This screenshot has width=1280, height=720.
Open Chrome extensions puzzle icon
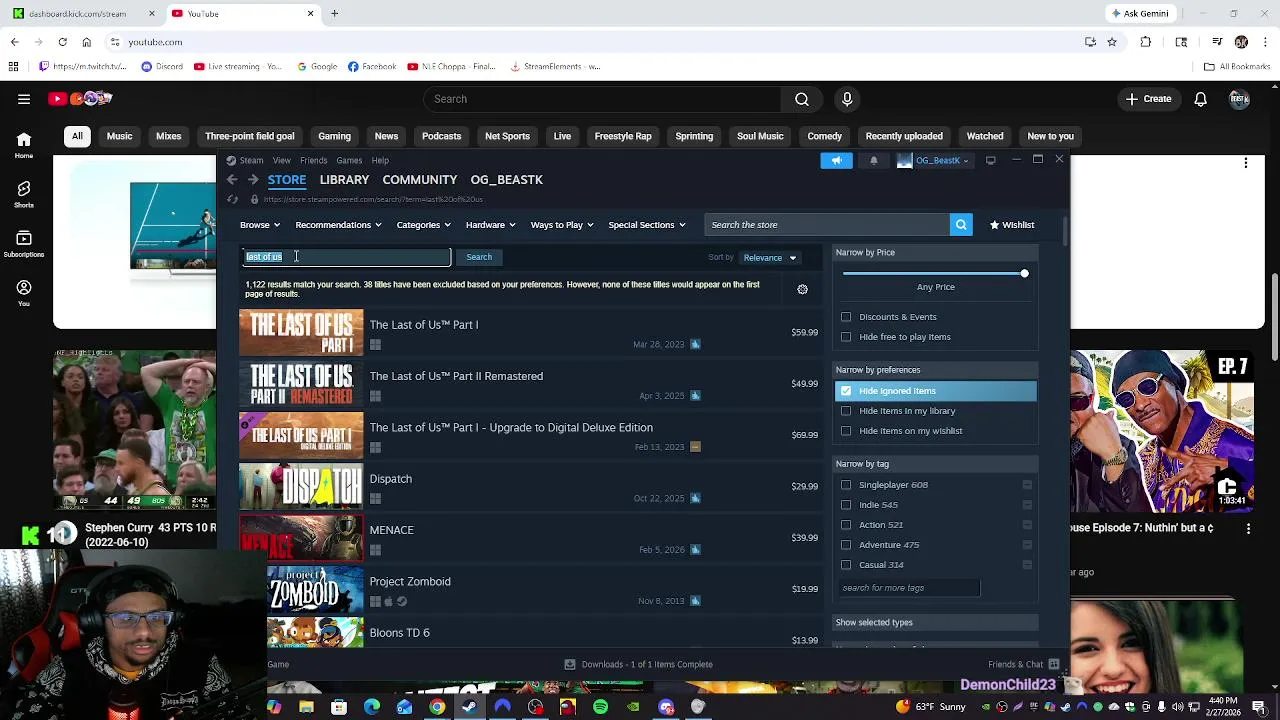coord(1146,42)
